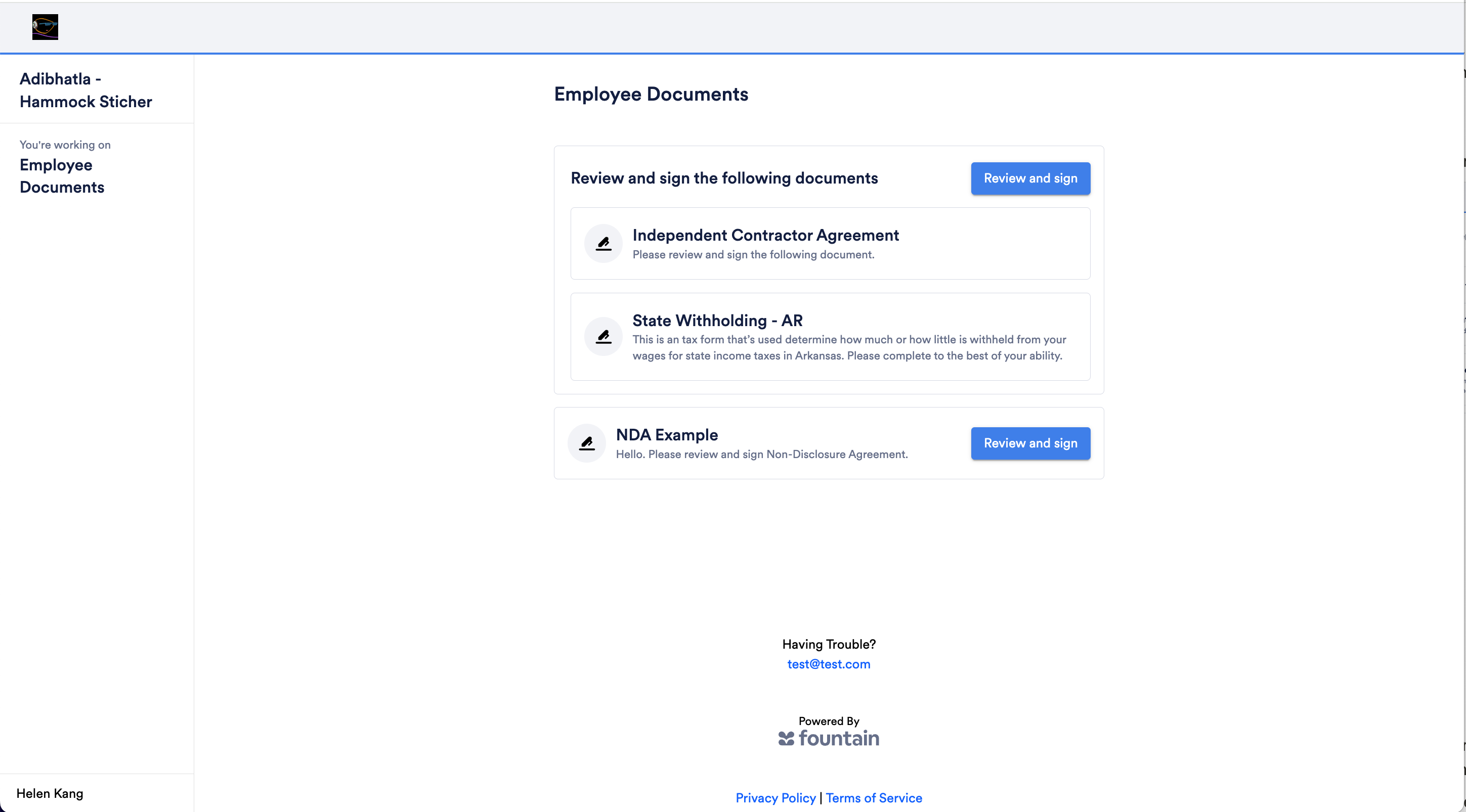1466x812 pixels.
Task: Click the Non-Disclosure Agreement description text
Action: (x=762, y=455)
